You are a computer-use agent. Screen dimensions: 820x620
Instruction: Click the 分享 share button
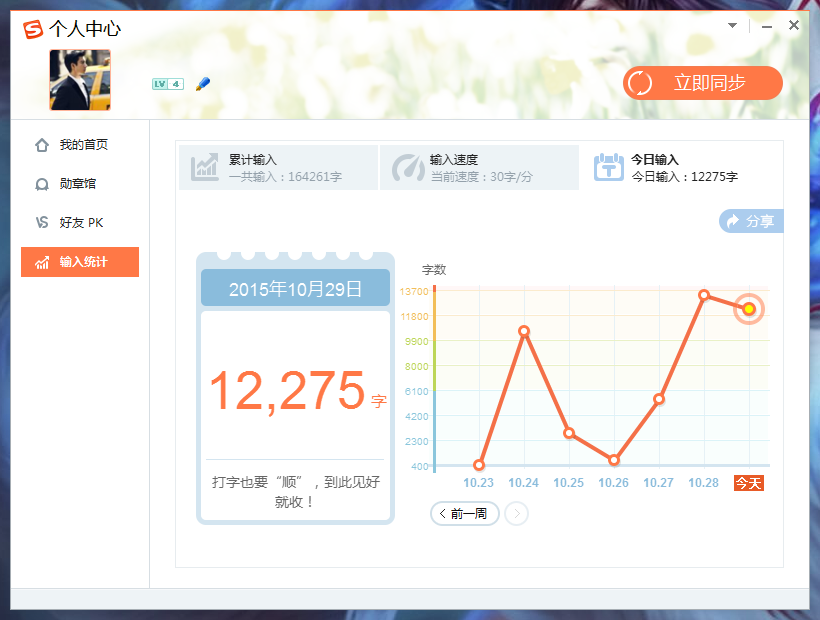(751, 221)
